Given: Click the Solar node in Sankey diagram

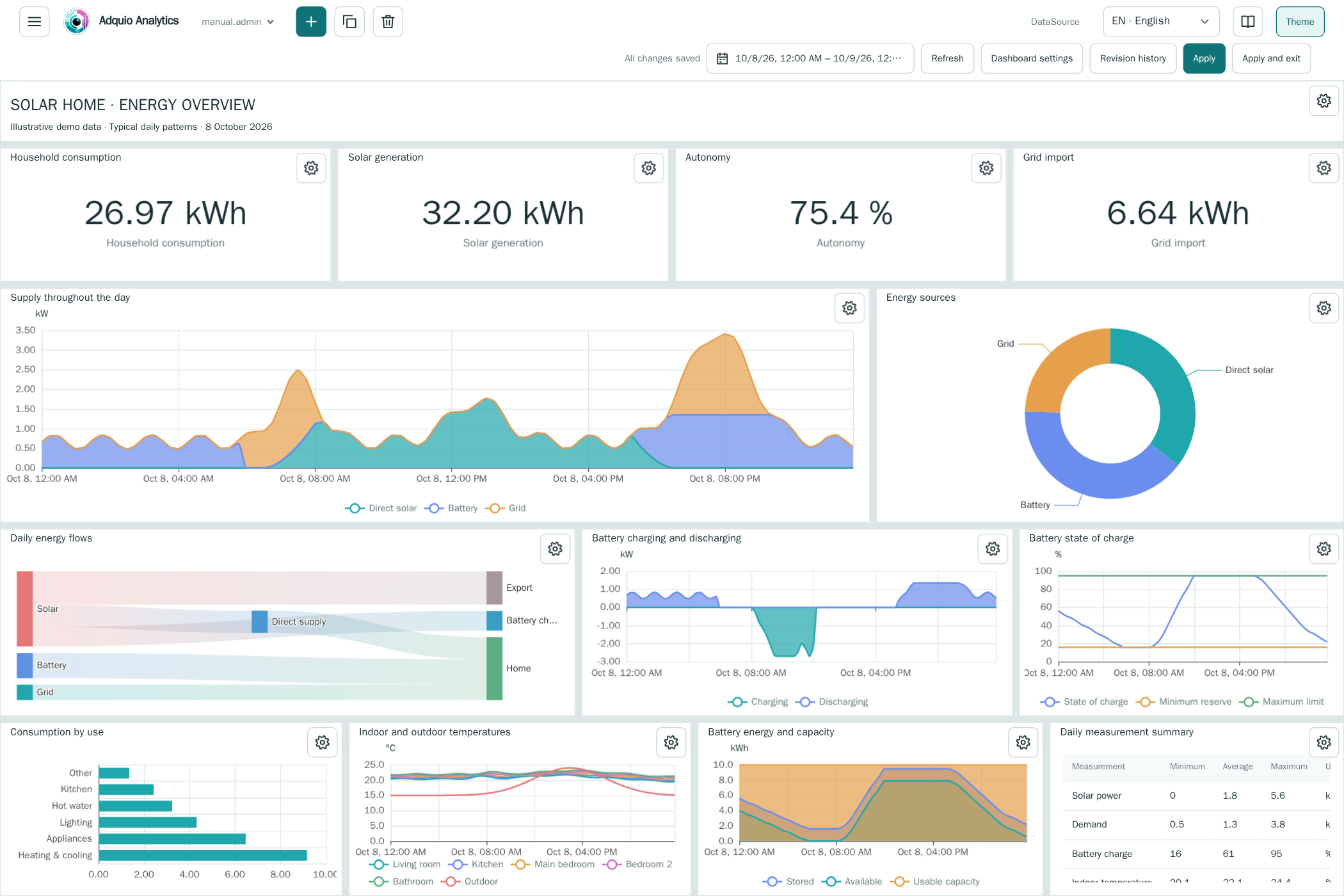Looking at the screenshot, I should pos(25,609).
